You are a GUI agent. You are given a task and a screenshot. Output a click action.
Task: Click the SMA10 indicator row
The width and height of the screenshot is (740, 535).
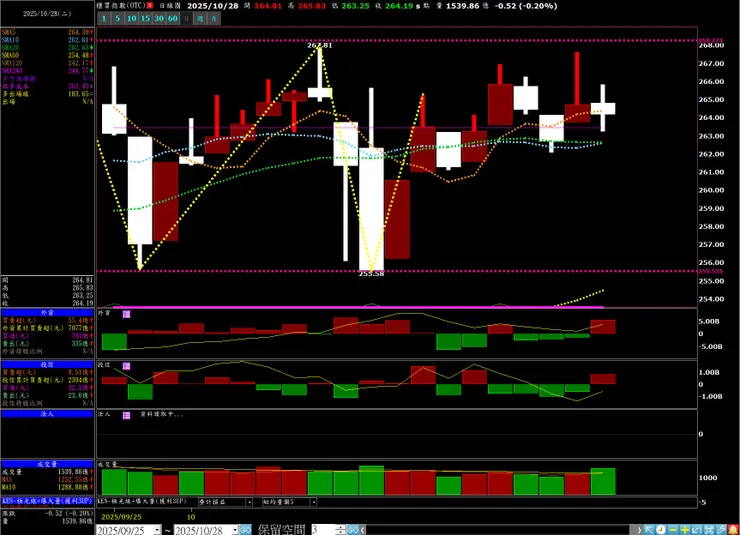click(47, 40)
